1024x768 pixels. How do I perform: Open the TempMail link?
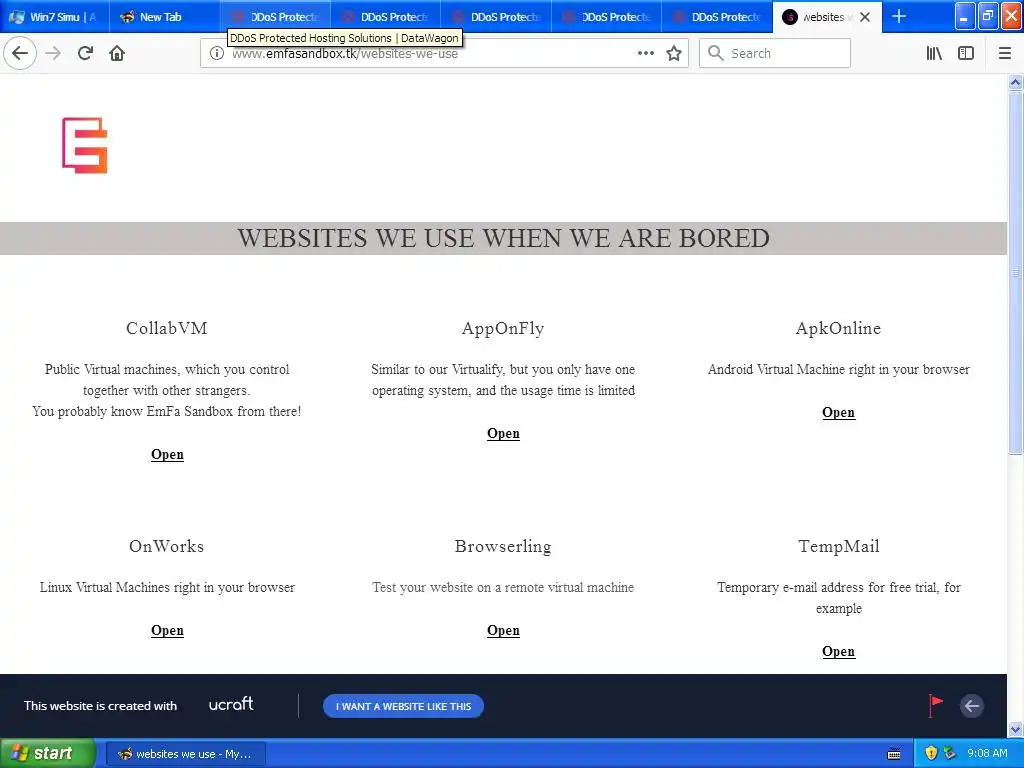(839, 652)
